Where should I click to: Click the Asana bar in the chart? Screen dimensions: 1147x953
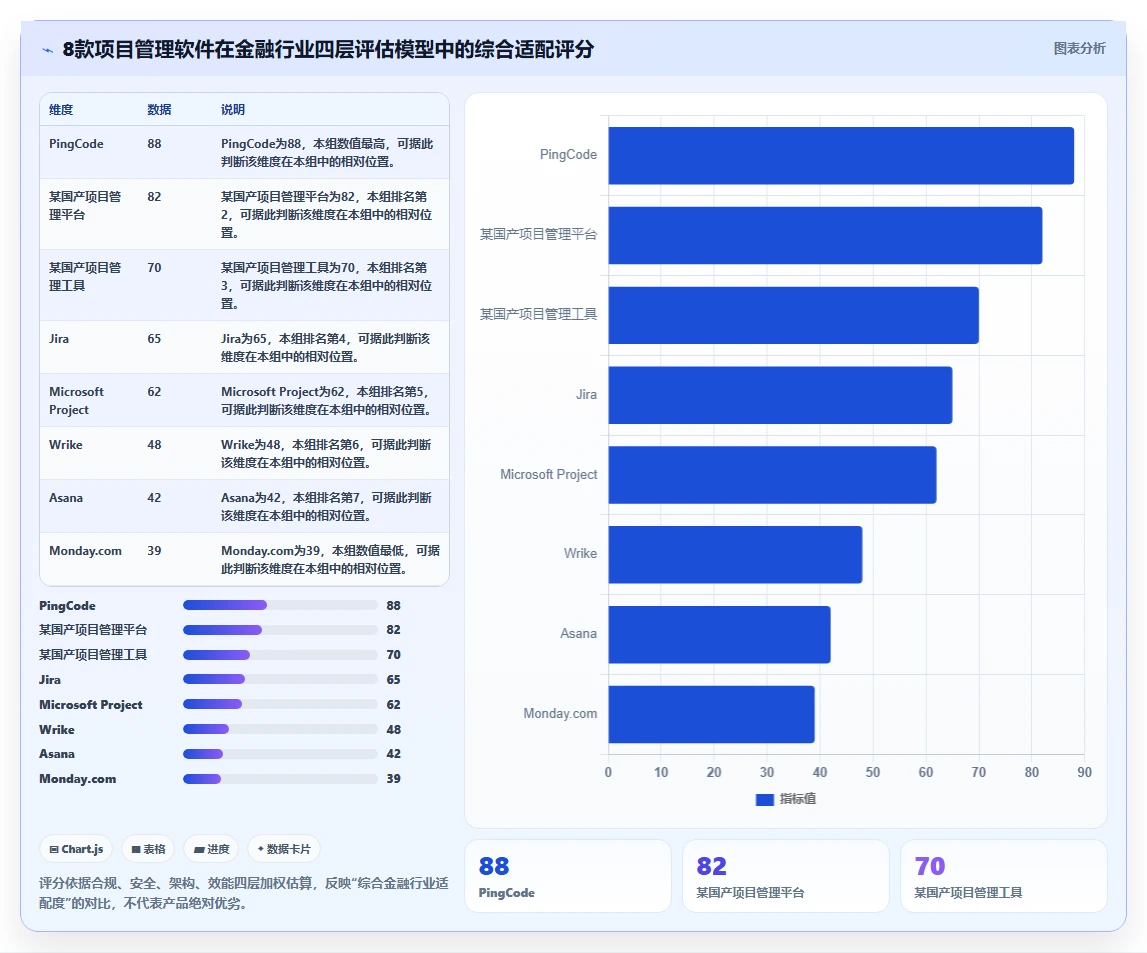coord(719,634)
